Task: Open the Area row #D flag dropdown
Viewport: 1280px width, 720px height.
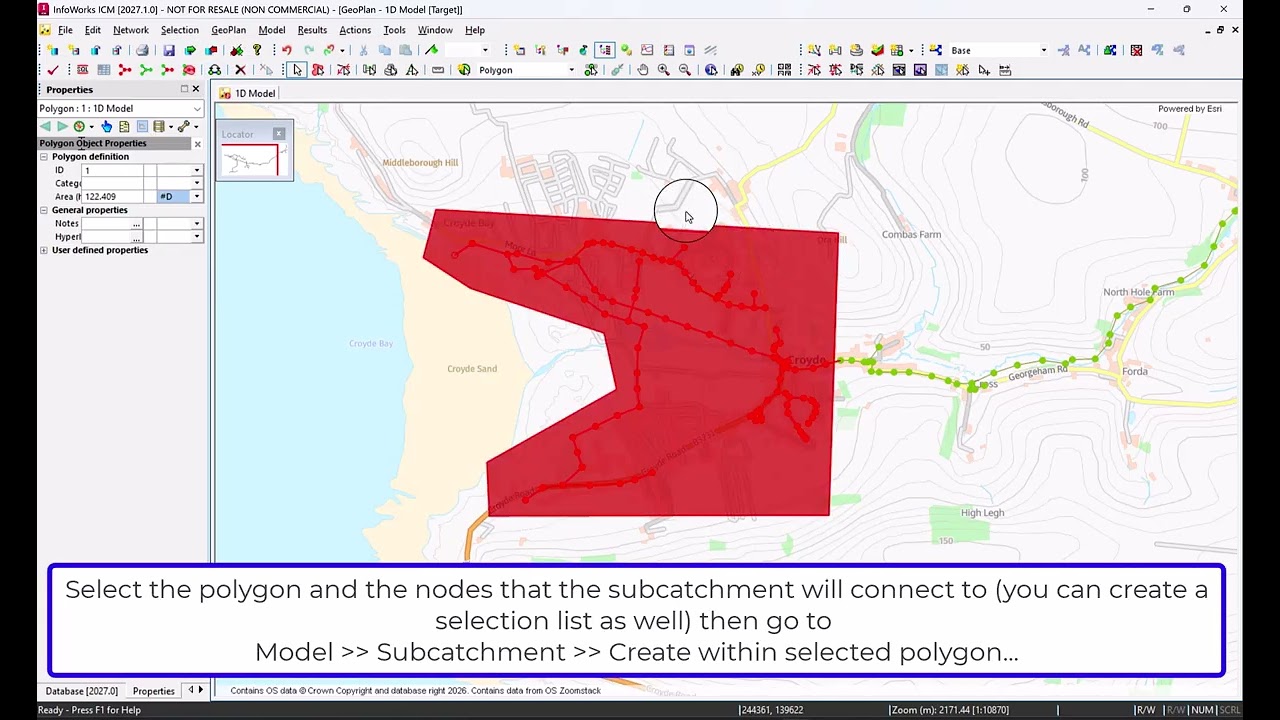Action: (x=197, y=197)
